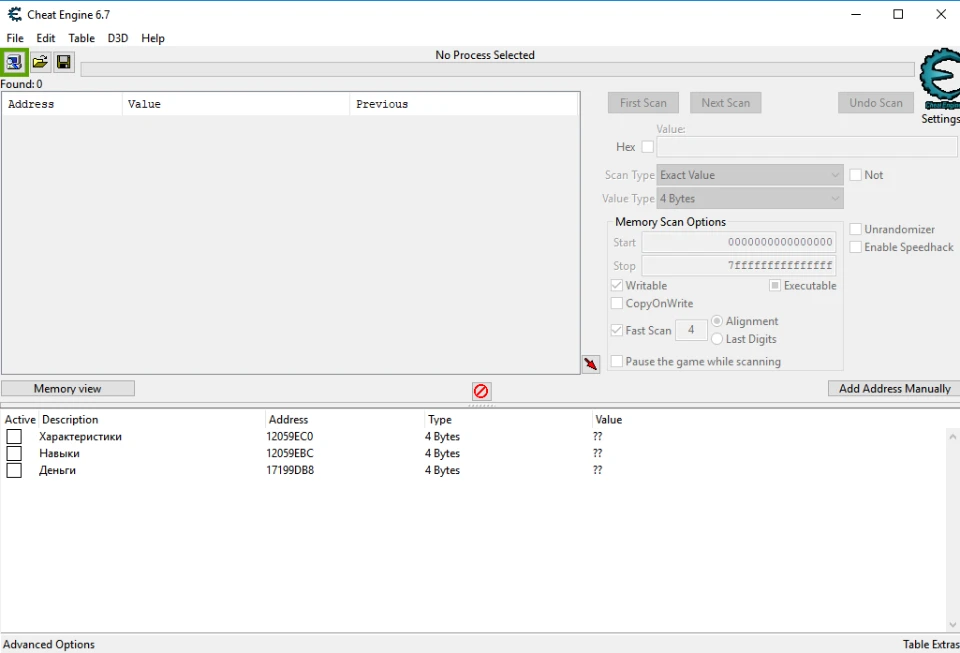Click Add Address Manually button
Viewport: 960px width, 653px height.
[x=894, y=388]
